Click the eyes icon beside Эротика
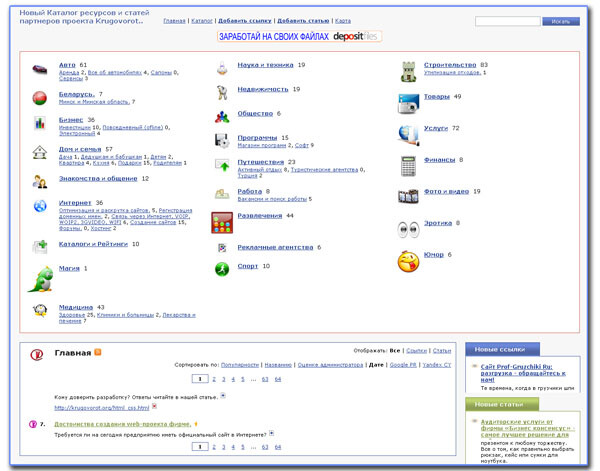The width and height of the screenshot is (600, 471). tap(408, 227)
